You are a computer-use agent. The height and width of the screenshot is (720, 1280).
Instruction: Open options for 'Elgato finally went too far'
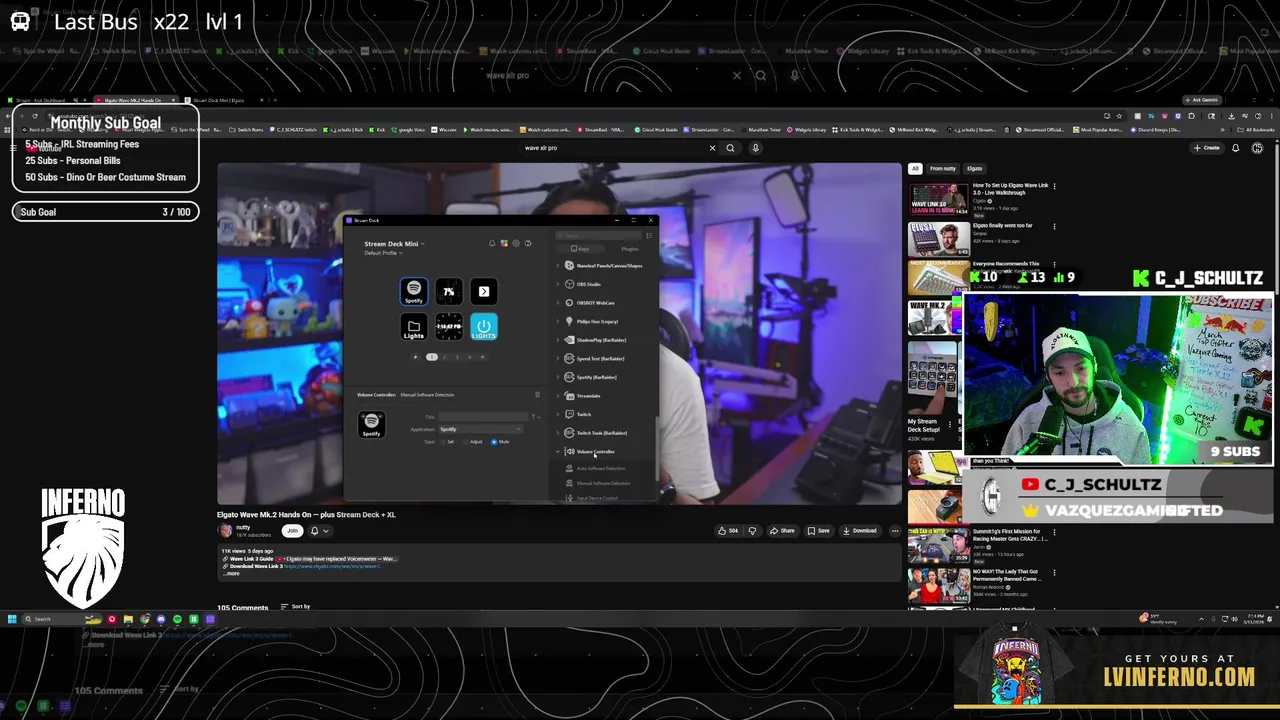click(x=1054, y=226)
